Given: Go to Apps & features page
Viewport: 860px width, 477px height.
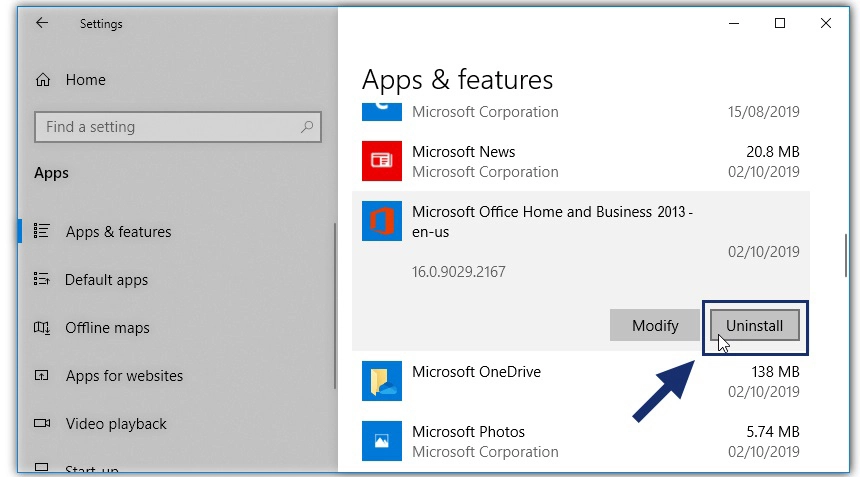Looking at the screenshot, I should click(x=118, y=232).
